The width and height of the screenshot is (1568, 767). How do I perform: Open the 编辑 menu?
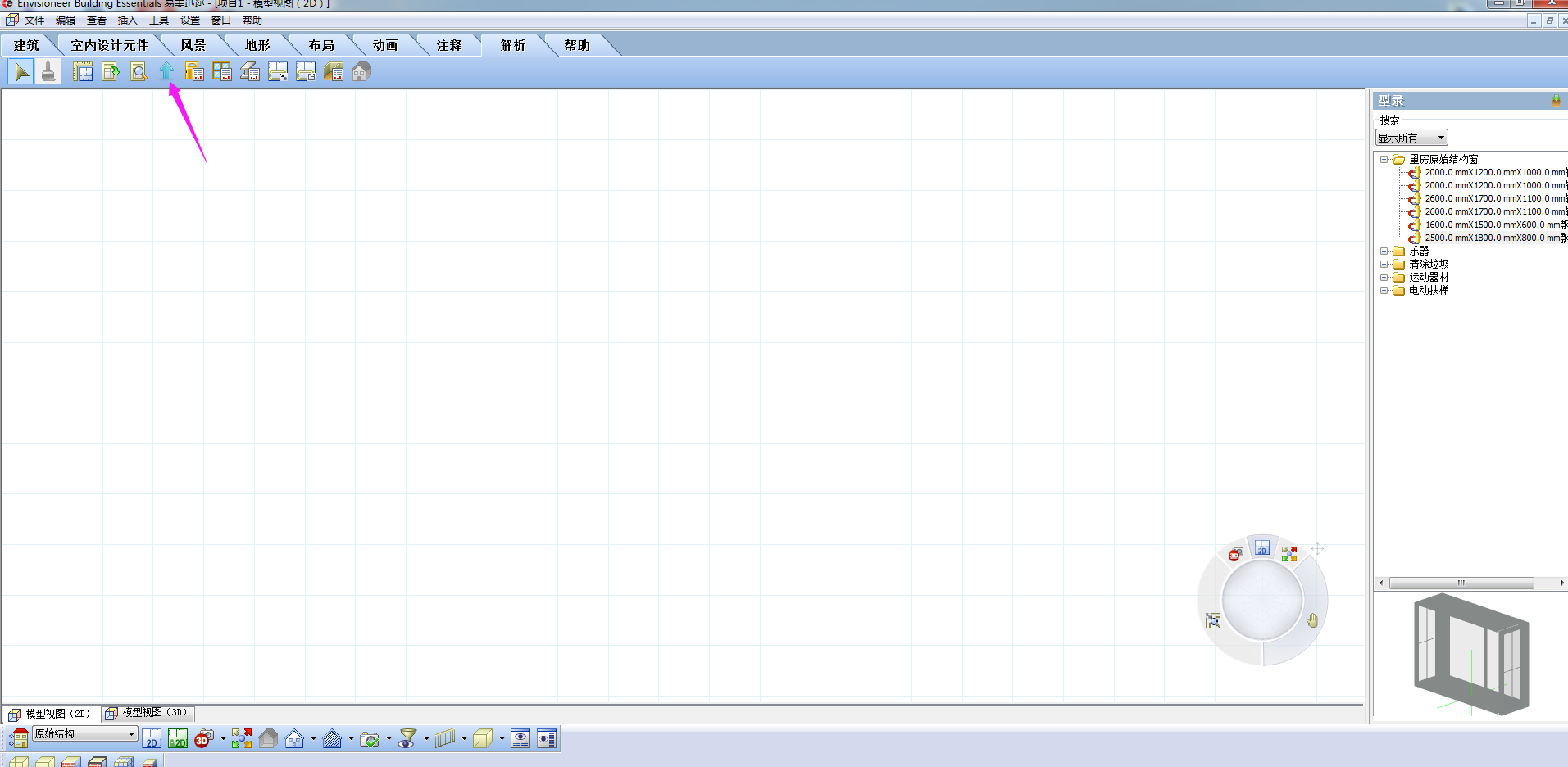pyautogui.click(x=66, y=20)
